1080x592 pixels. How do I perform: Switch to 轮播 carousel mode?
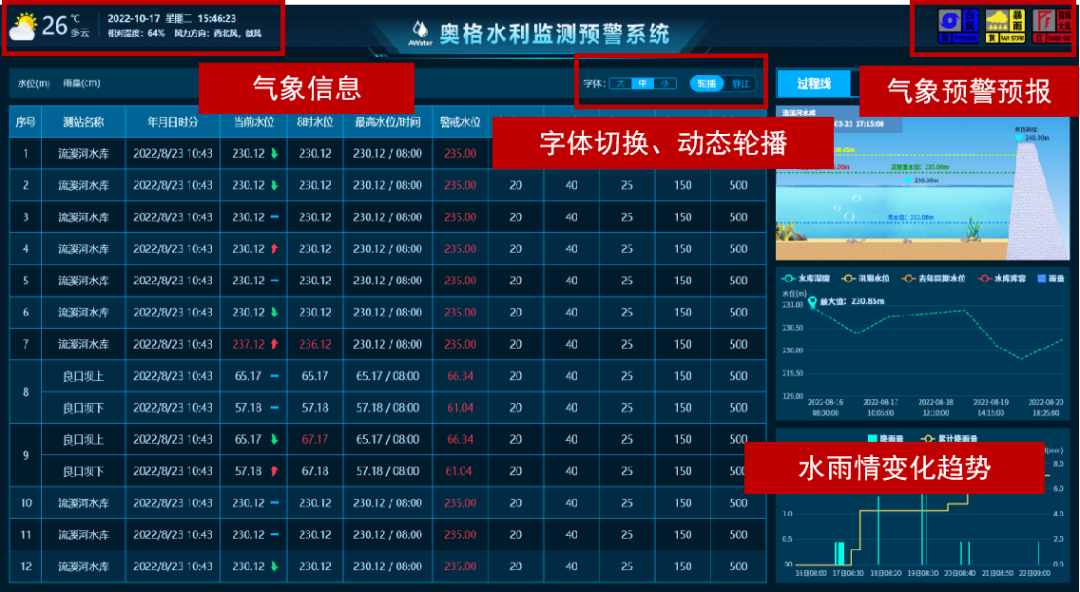pos(707,84)
